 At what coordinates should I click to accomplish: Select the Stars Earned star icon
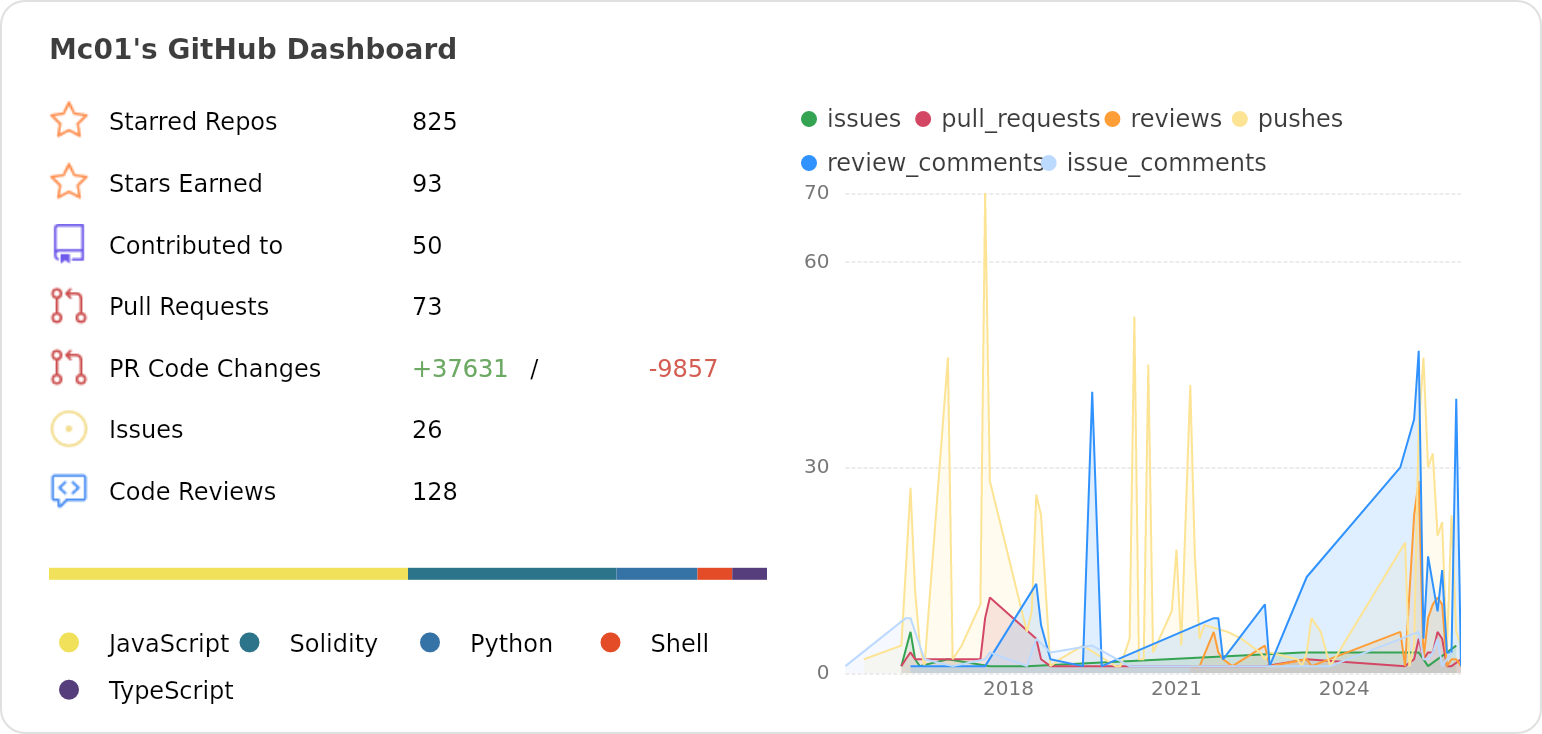pyautogui.click(x=69, y=183)
